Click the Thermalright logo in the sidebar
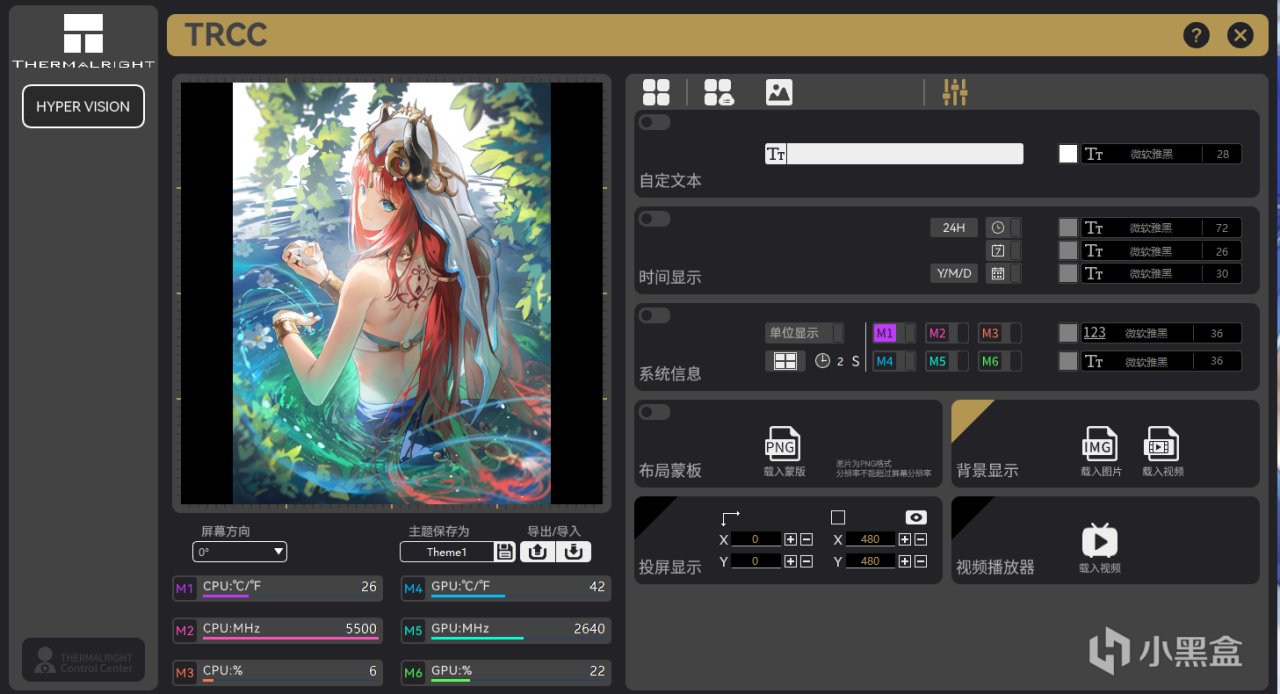 83,41
